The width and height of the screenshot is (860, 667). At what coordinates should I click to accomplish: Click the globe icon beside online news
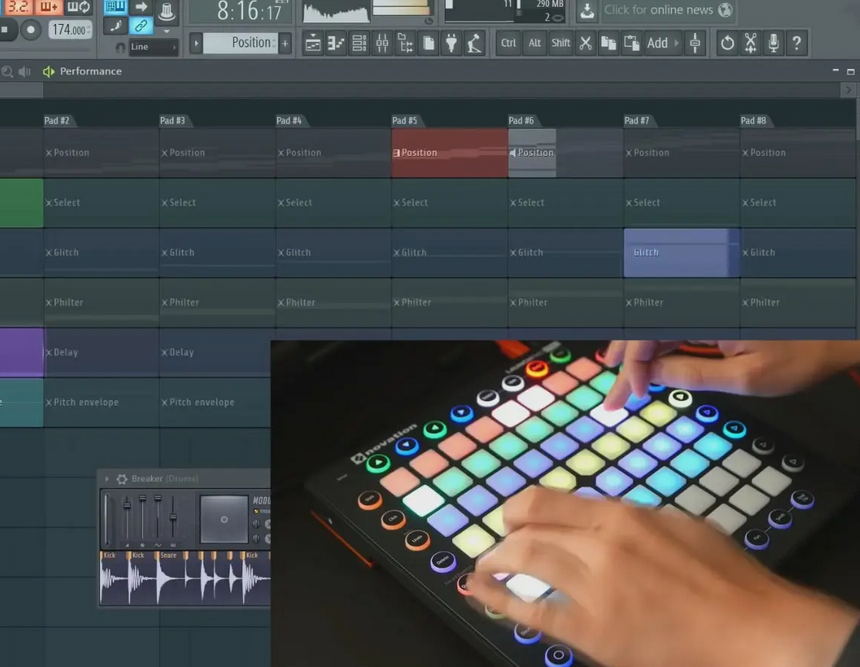725,10
